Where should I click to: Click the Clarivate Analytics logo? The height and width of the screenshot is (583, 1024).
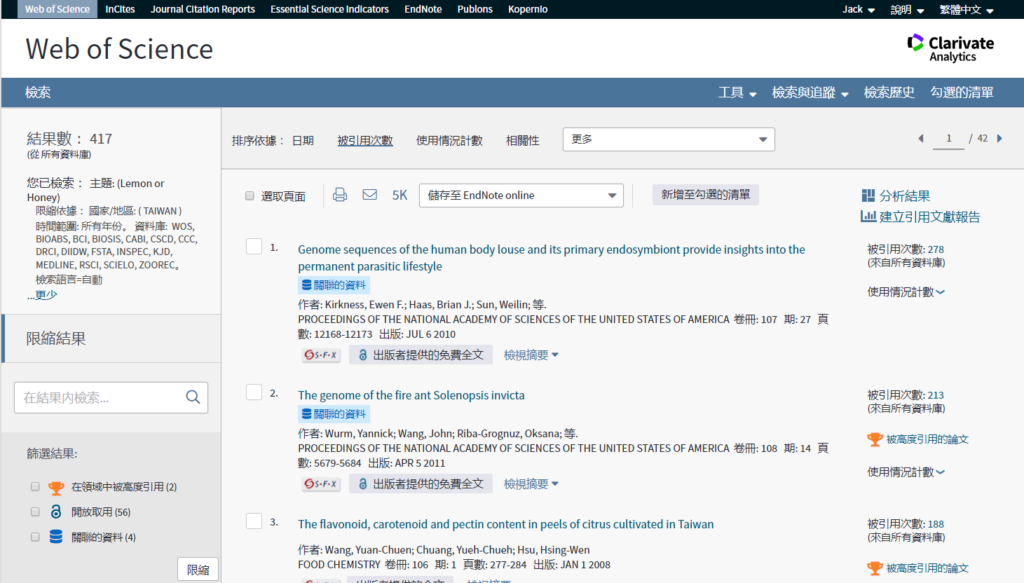coord(950,48)
